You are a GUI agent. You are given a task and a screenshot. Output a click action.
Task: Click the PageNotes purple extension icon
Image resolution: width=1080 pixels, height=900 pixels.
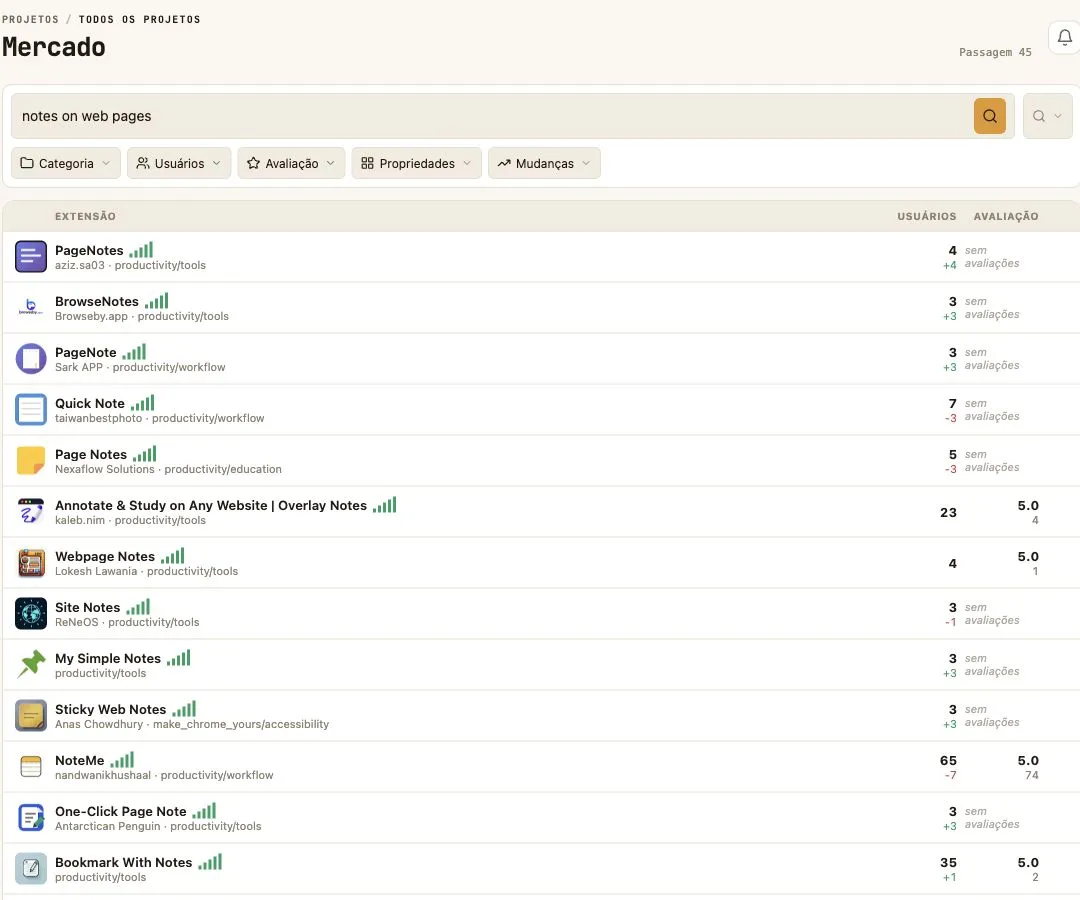(x=31, y=257)
